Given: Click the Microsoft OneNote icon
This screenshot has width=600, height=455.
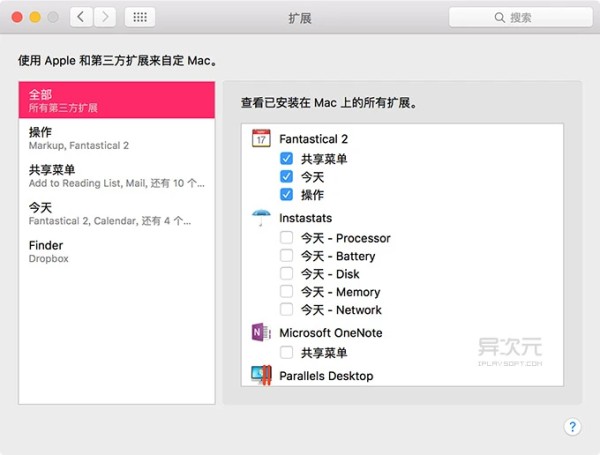Looking at the screenshot, I should 261,332.
